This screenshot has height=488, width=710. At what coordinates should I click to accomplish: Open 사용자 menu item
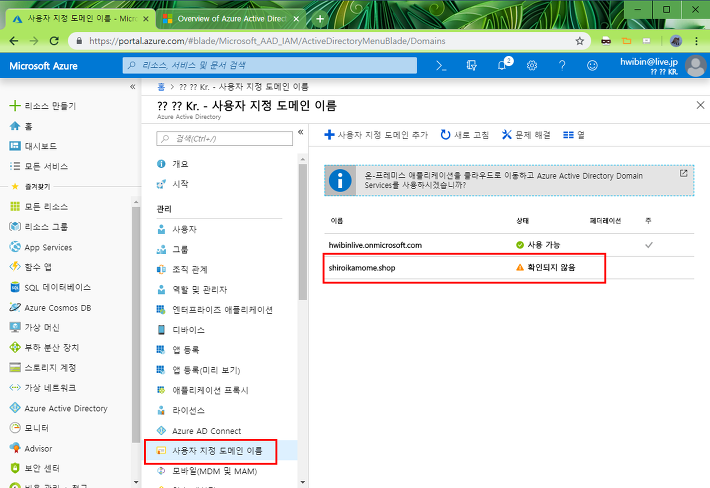tap(177, 230)
